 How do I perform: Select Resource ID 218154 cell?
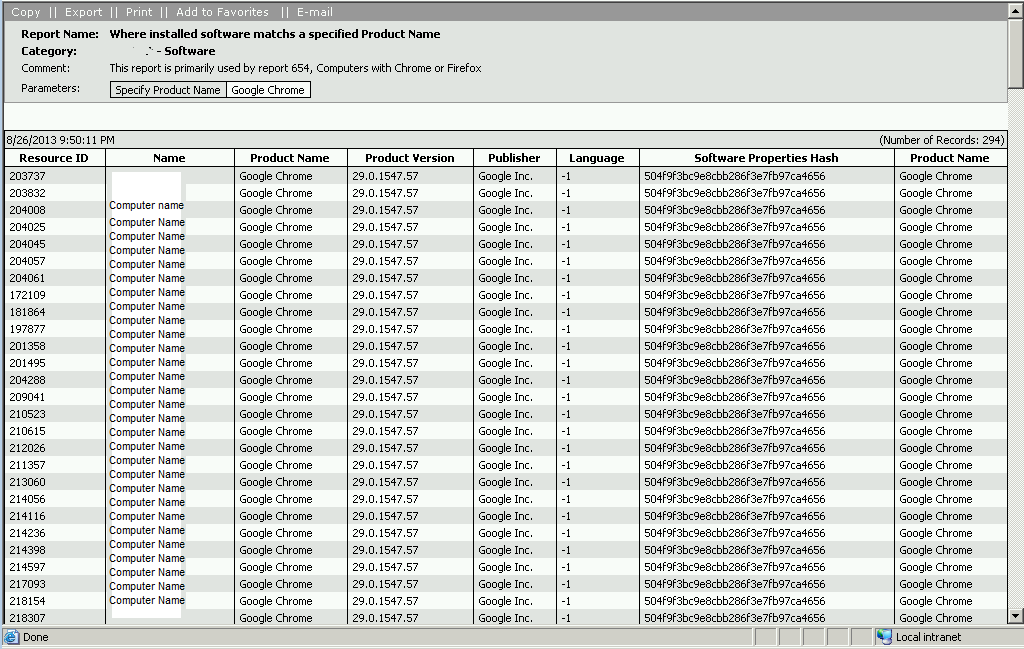pyautogui.click(x=55, y=601)
